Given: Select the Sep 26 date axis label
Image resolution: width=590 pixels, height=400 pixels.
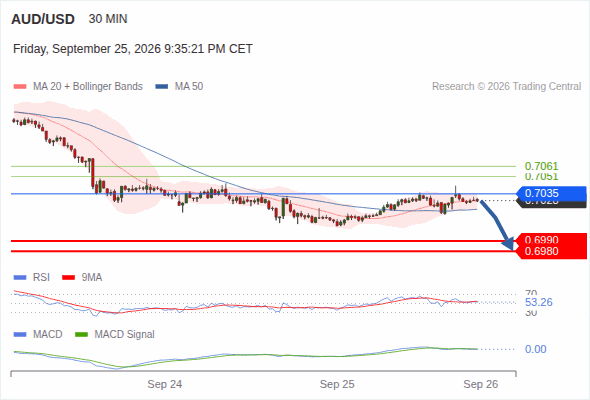Looking at the screenshot, I should [x=481, y=384].
